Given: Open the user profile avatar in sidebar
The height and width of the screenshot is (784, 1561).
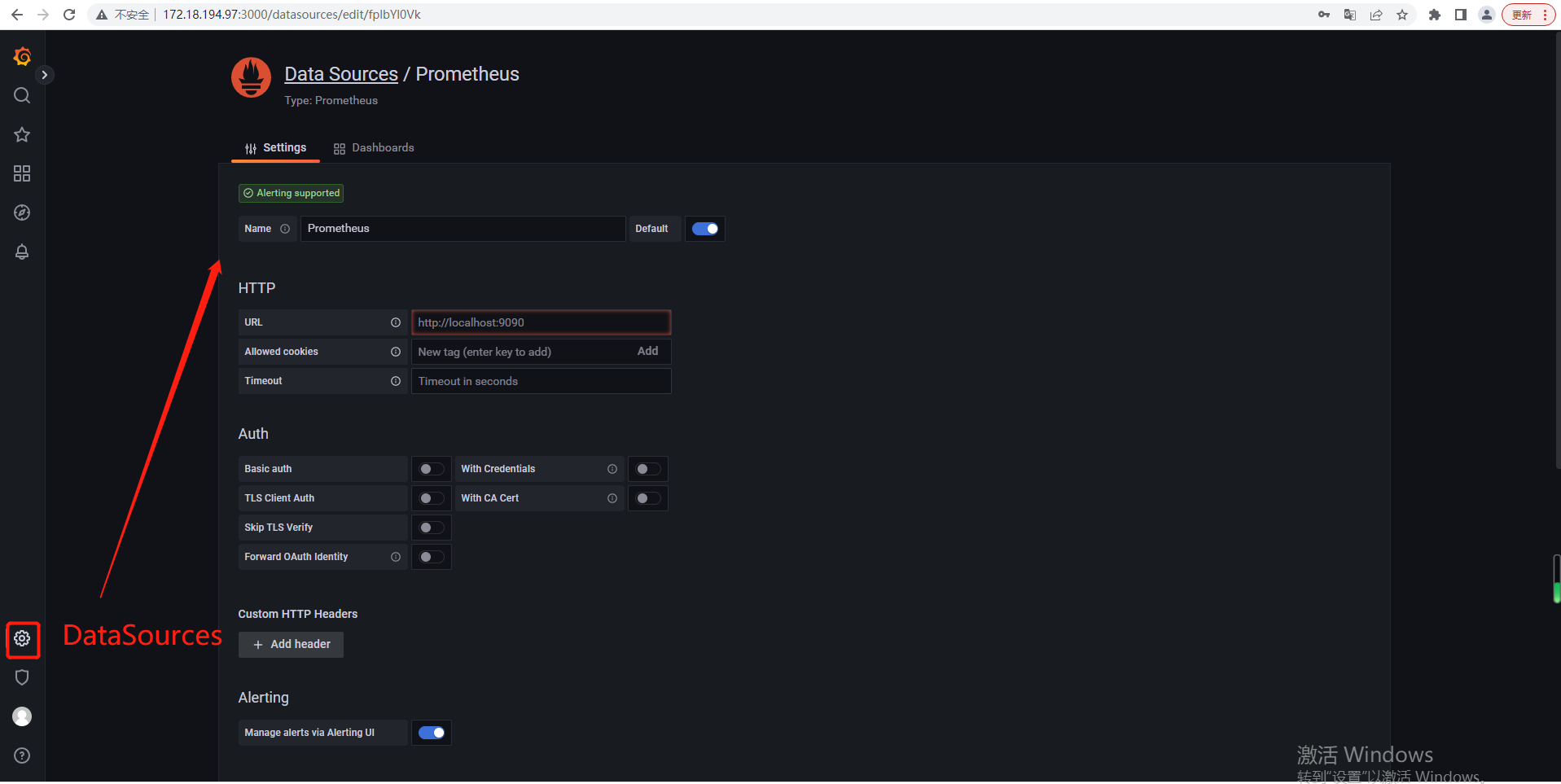Looking at the screenshot, I should click(x=22, y=716).
